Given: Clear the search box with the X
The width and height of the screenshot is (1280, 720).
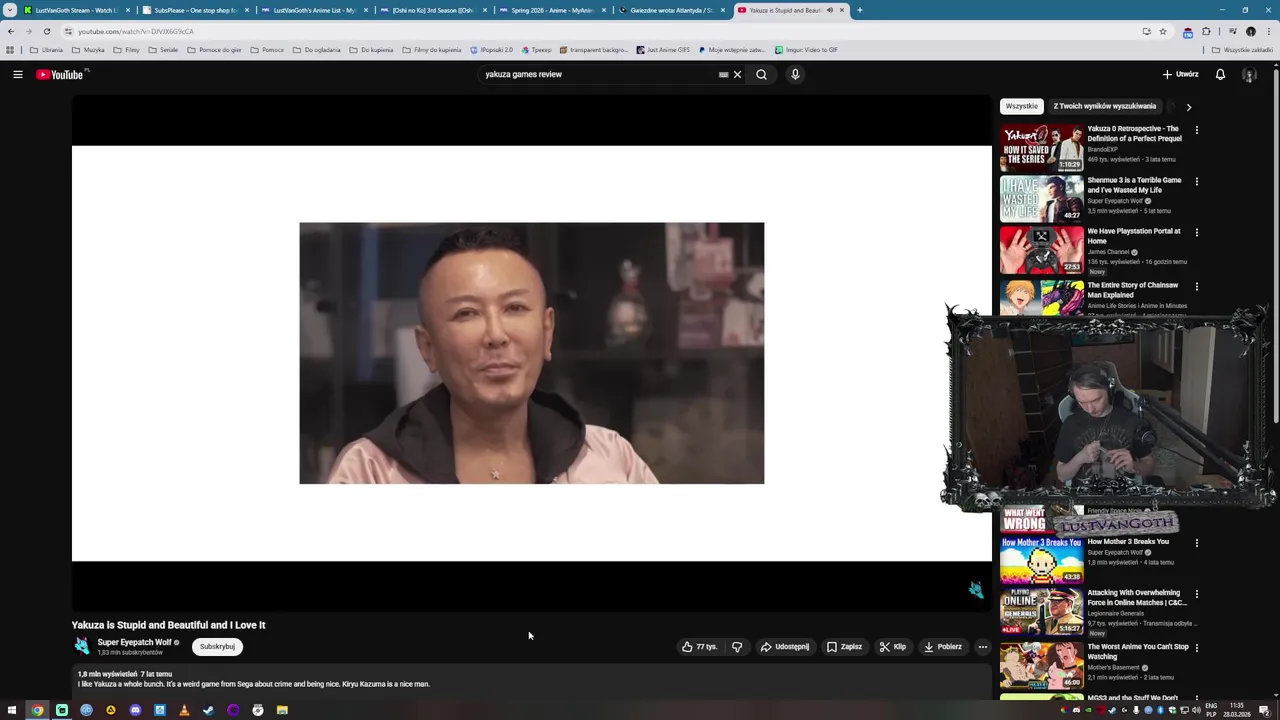Looking at the screenshot, I should (738, 74).
